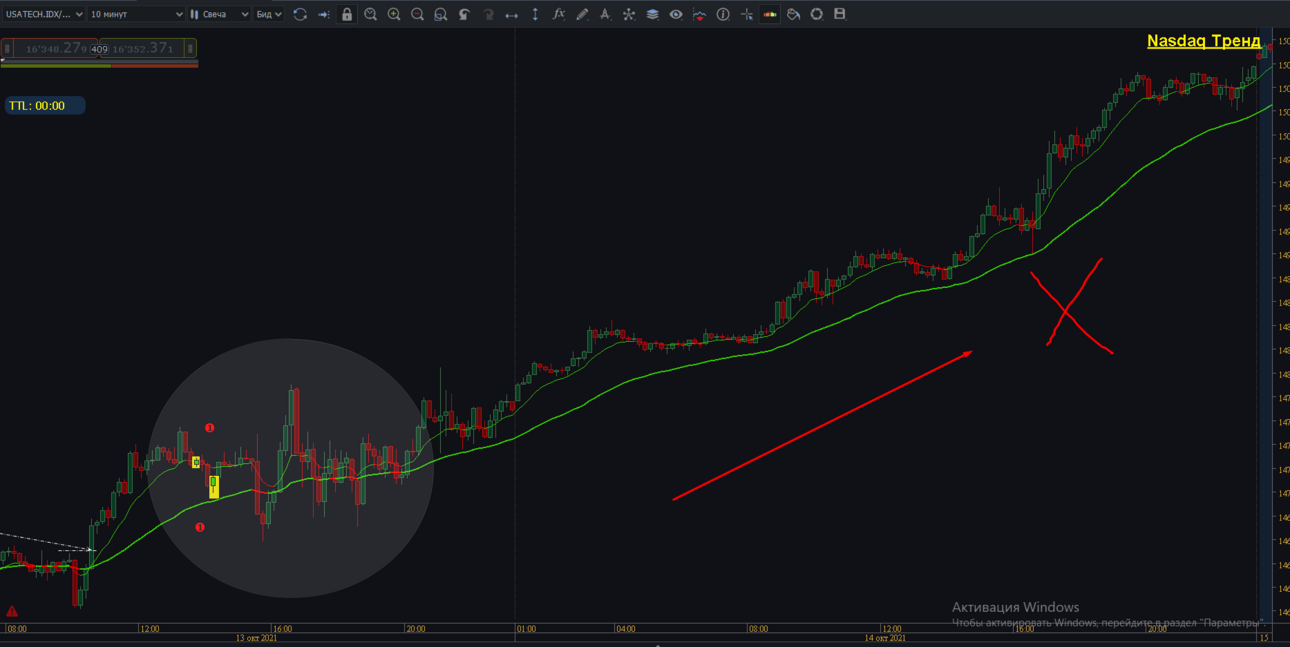Screen dimensions: 1290x647
Task: Click the vertical scale arrows icon
Action: point(535,14)
